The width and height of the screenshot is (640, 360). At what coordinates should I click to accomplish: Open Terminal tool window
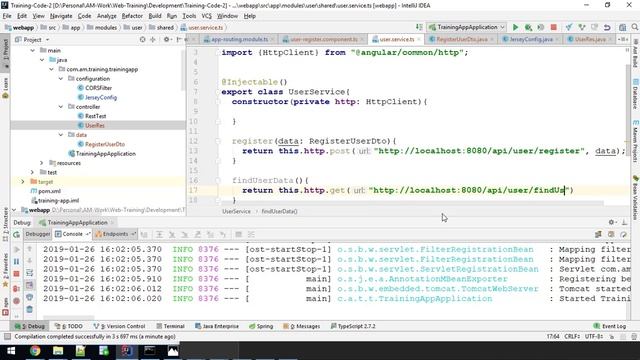(171, 327)
